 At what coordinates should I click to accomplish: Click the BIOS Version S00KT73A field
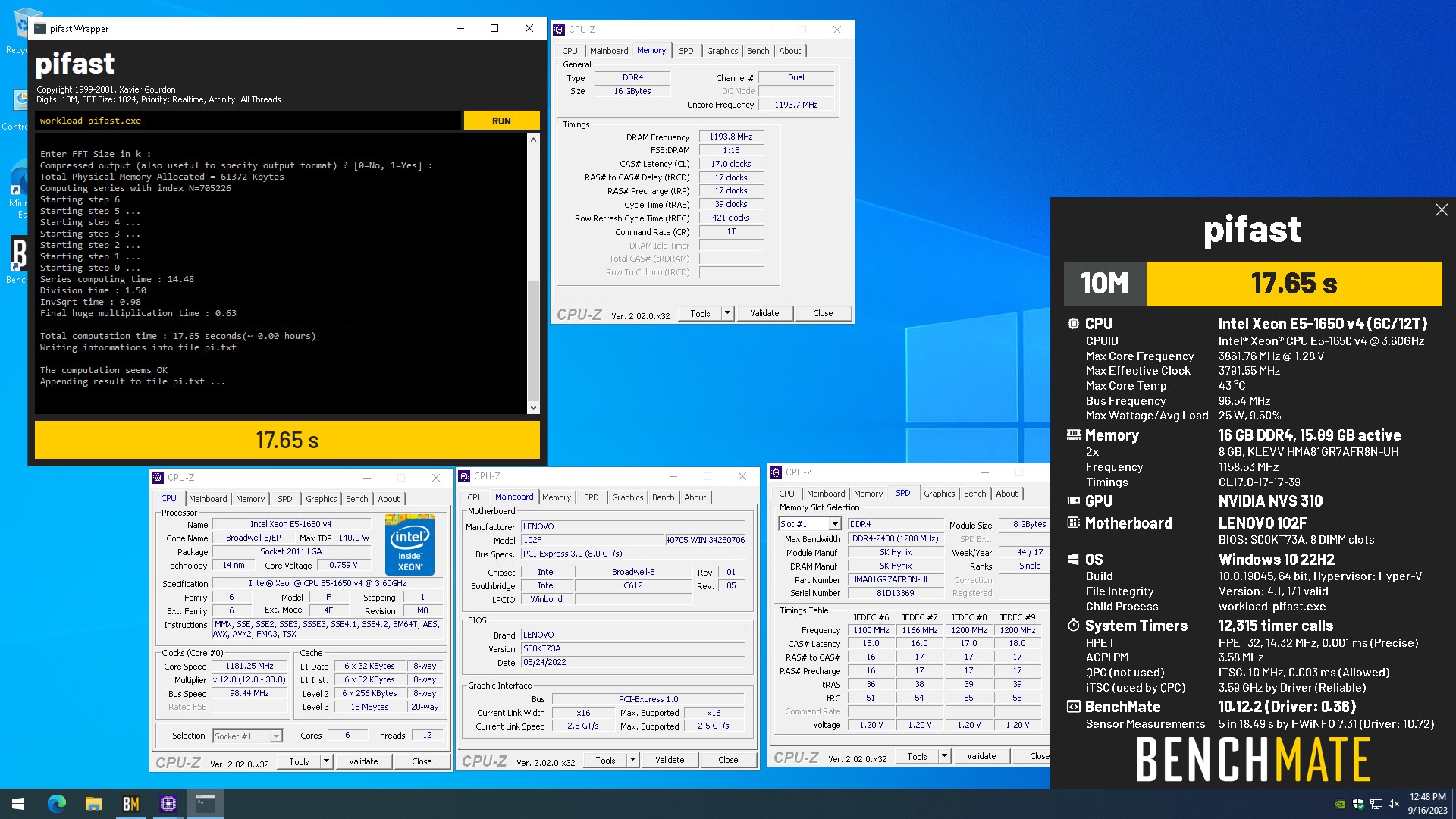point(633,648)
